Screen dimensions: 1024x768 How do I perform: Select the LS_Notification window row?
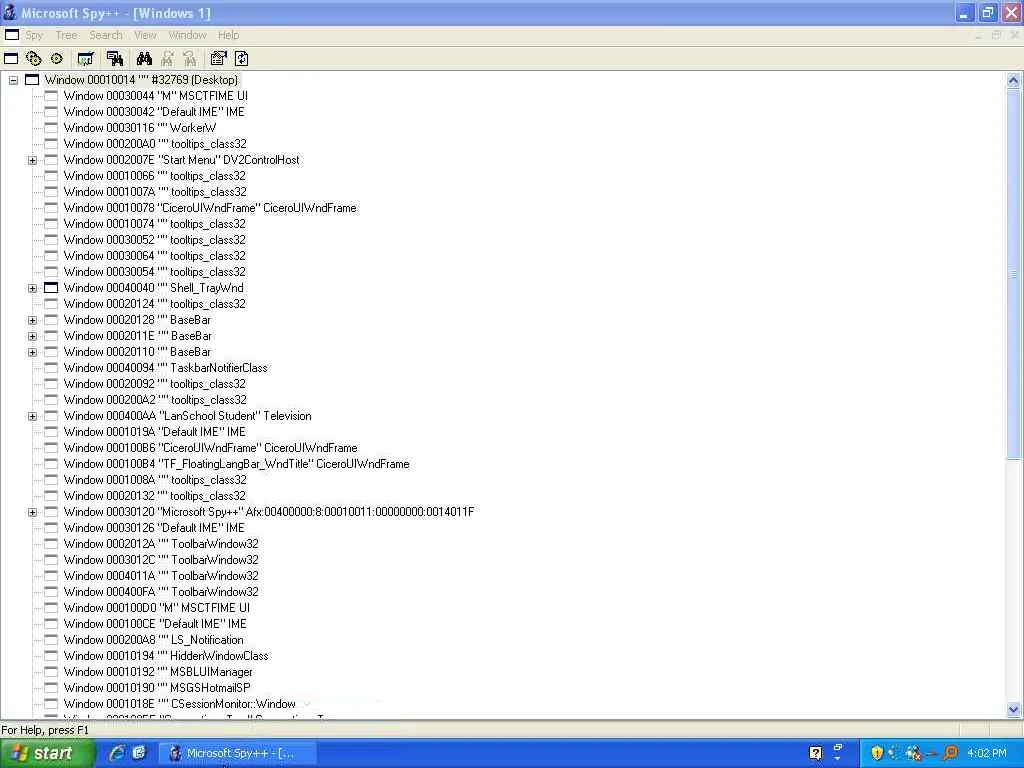[x=153, y=640]
